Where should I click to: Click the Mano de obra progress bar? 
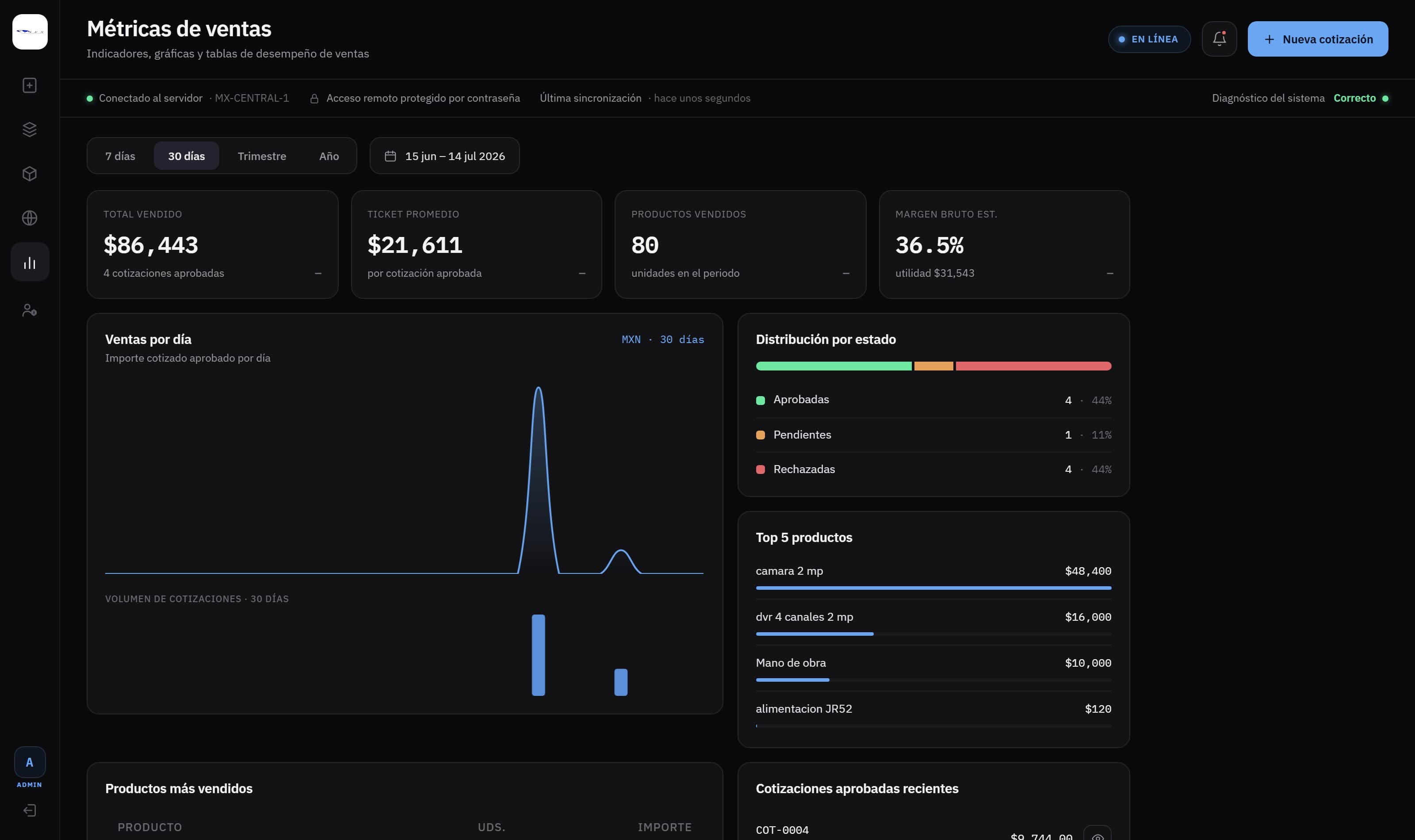point(933,680)
